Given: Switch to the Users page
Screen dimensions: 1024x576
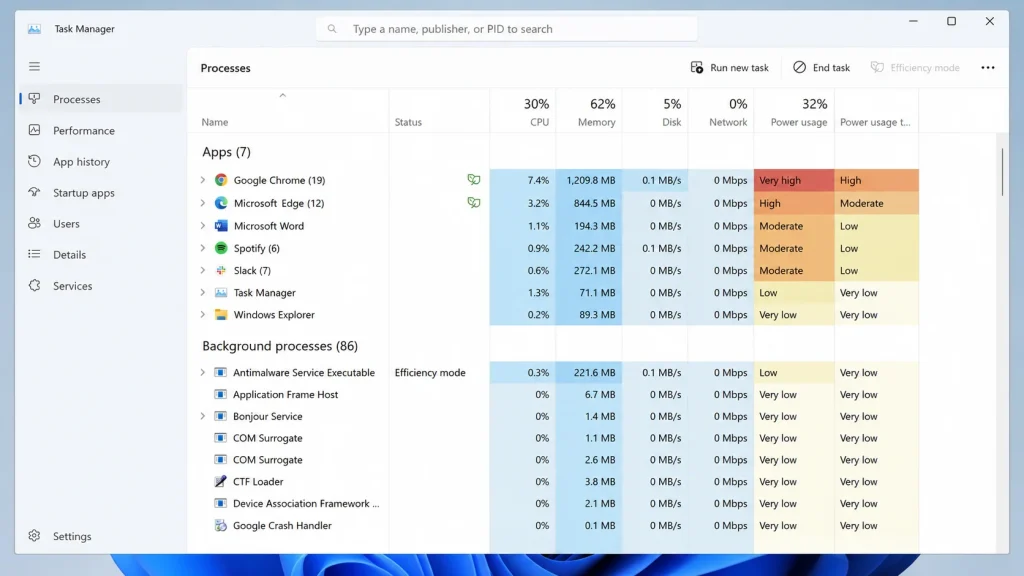Looking at the screenshot, I should [101, 223].
